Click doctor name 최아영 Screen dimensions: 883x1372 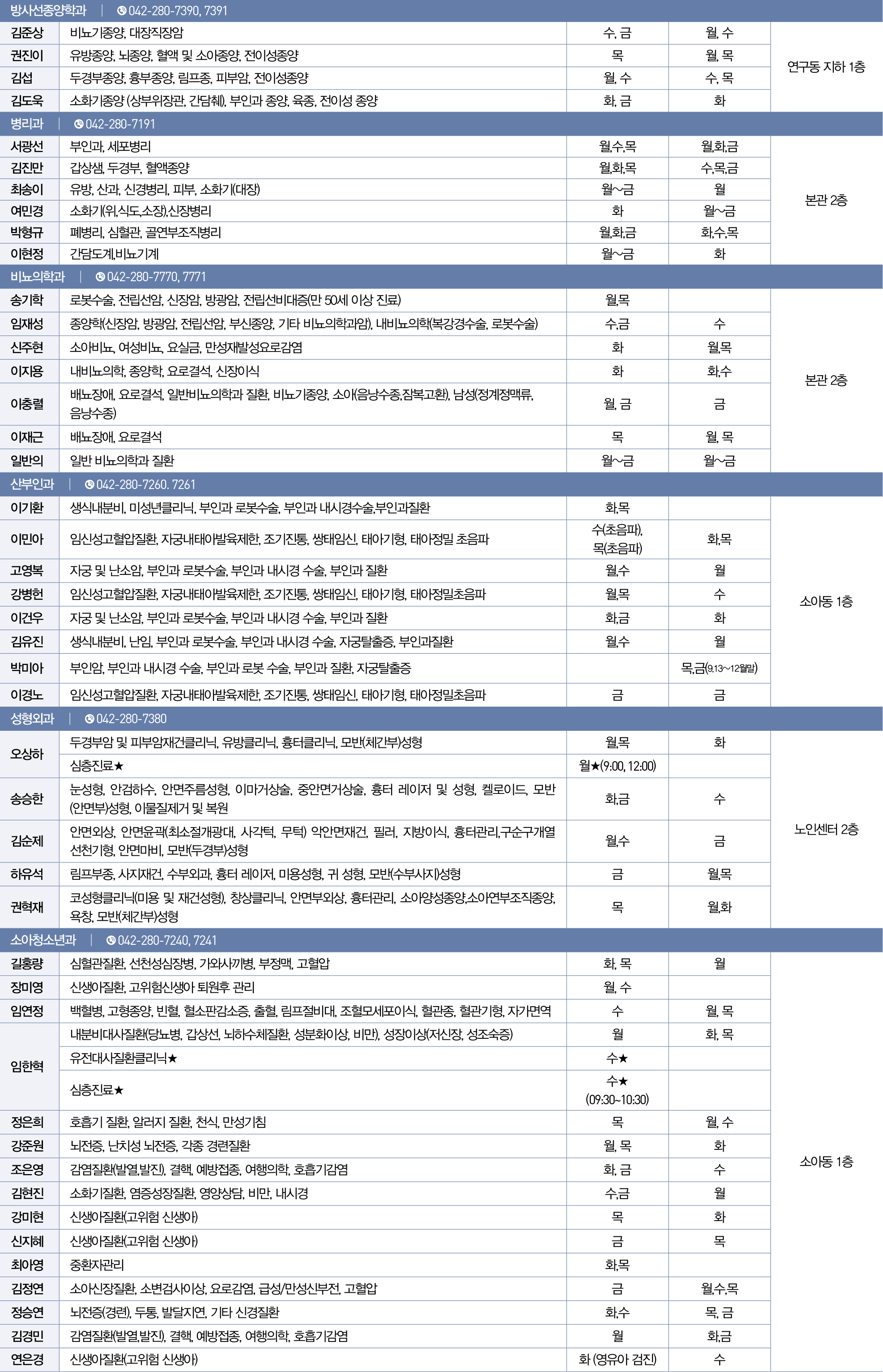(x=27, y=1265)
